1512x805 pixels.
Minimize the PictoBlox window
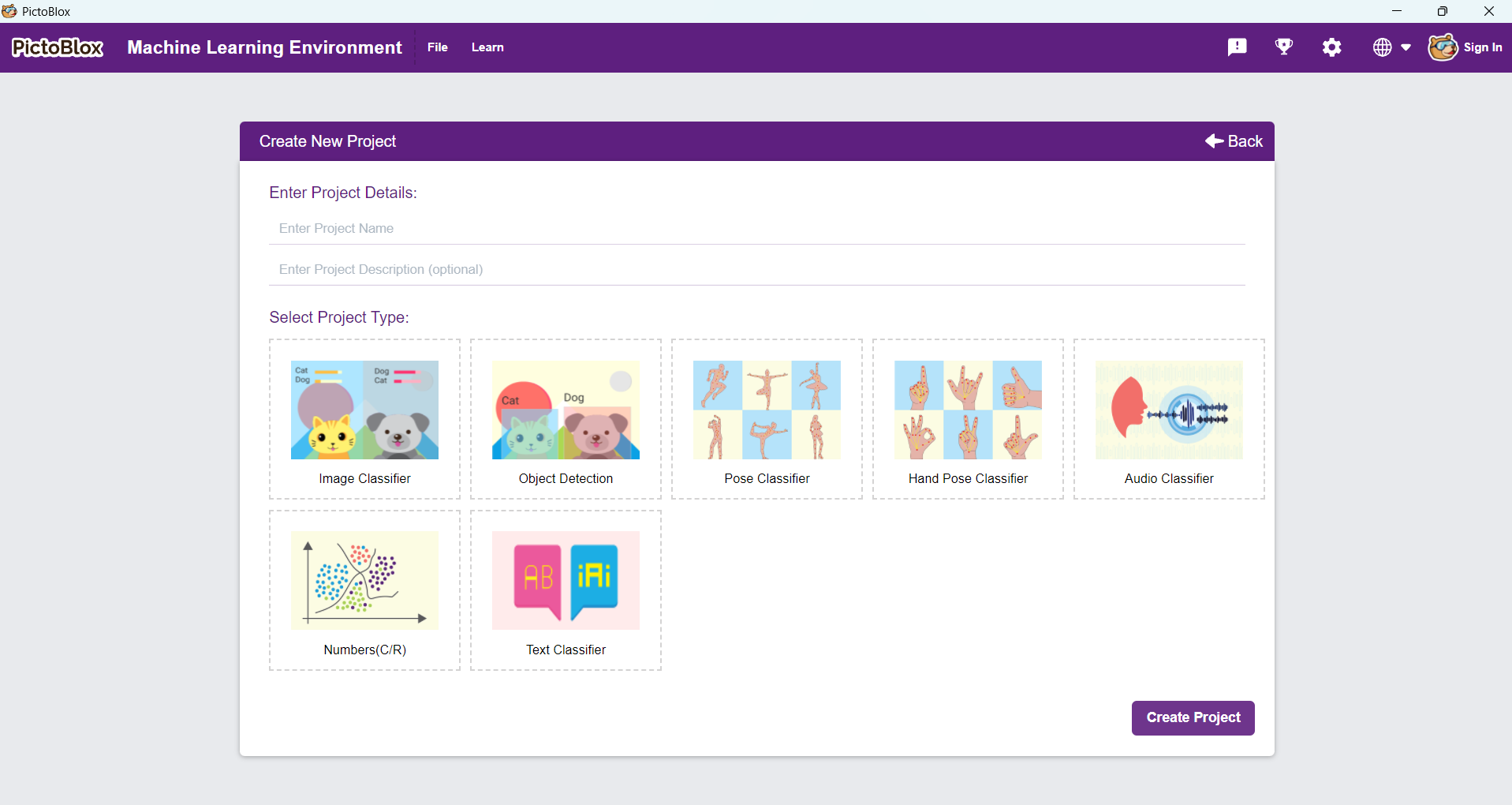pyautogui.click(x=1397, y=11)
